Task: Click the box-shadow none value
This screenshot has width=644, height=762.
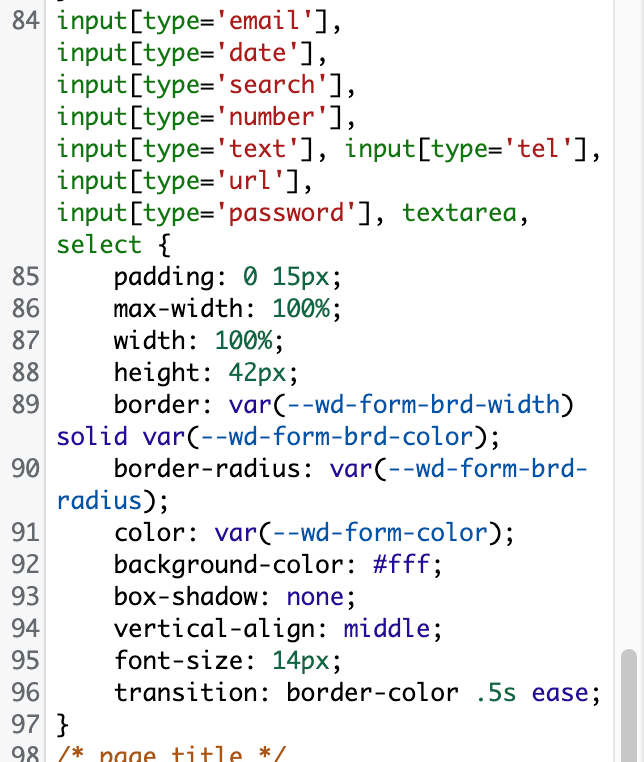Action: coord(313,597)
